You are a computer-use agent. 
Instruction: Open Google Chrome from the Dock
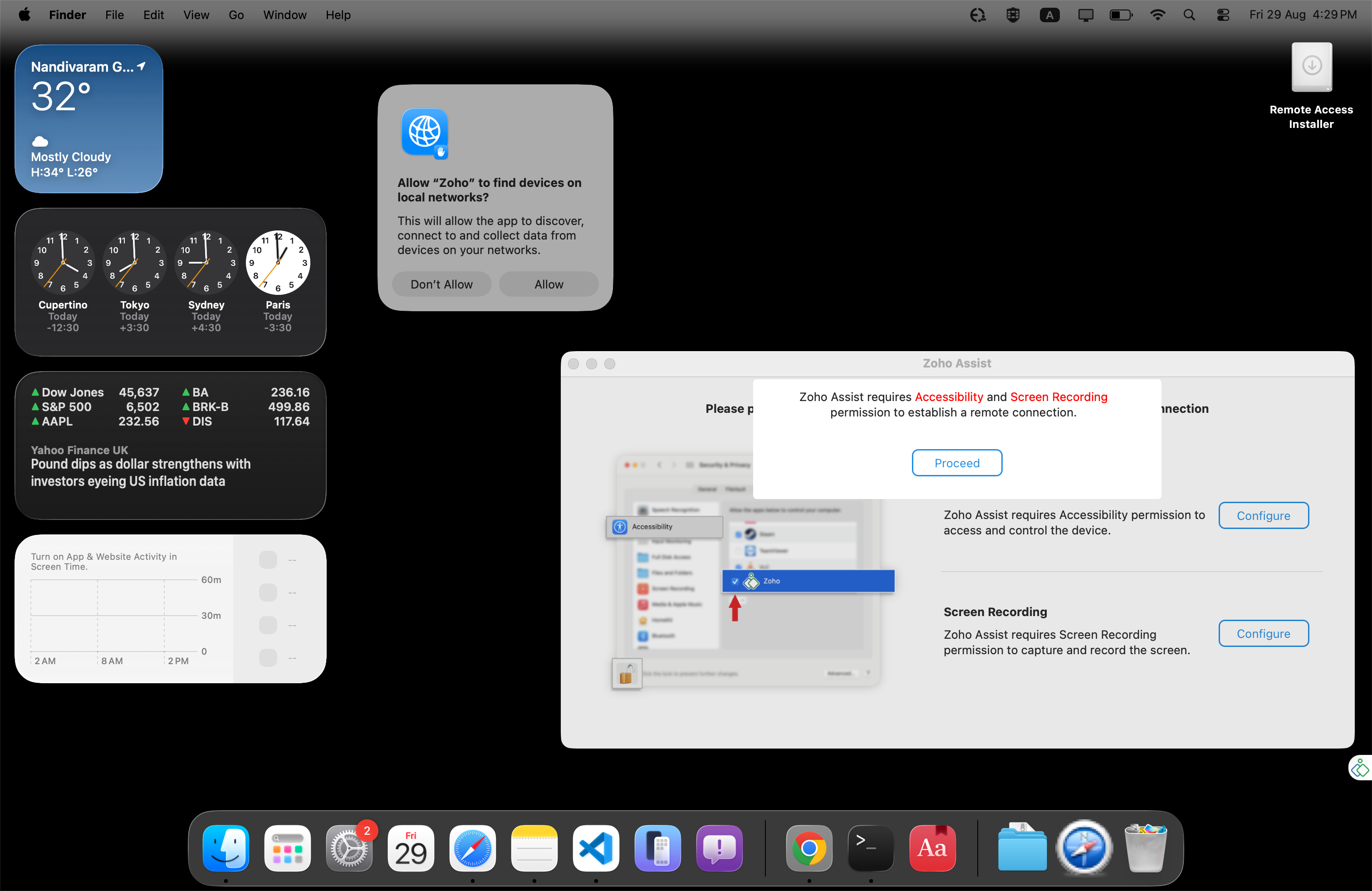tap(809, 848)
